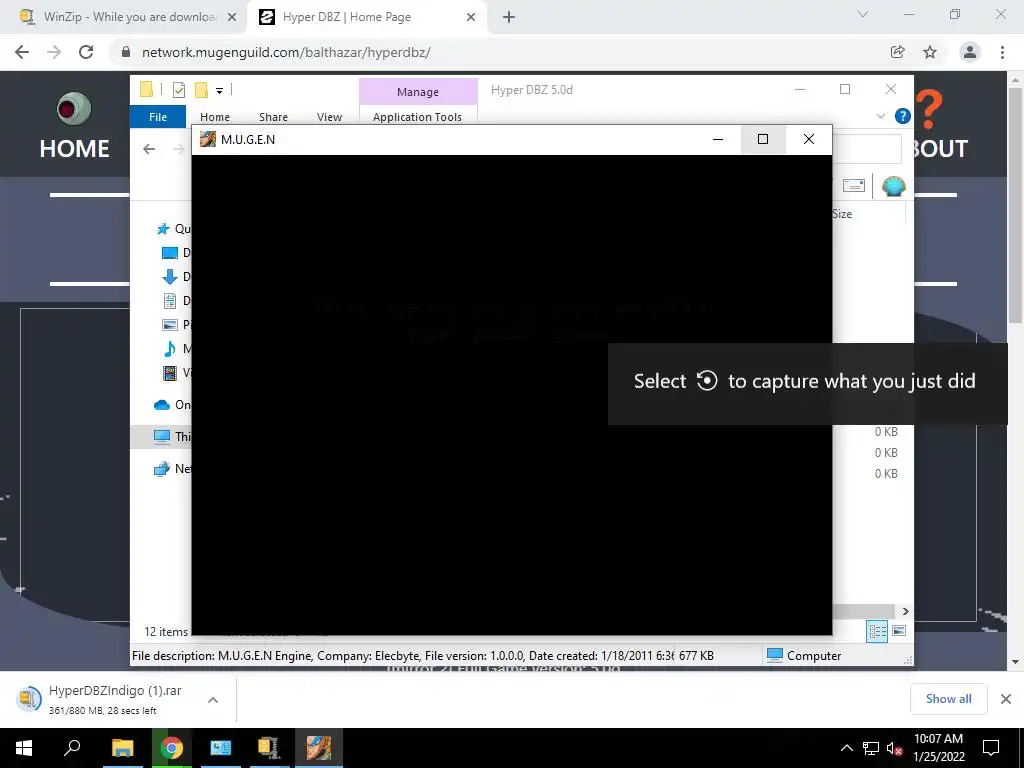This screenshot has width=1024, height=768.
Task: Select Network in navigation pane
Action: [x=172, y=468]
